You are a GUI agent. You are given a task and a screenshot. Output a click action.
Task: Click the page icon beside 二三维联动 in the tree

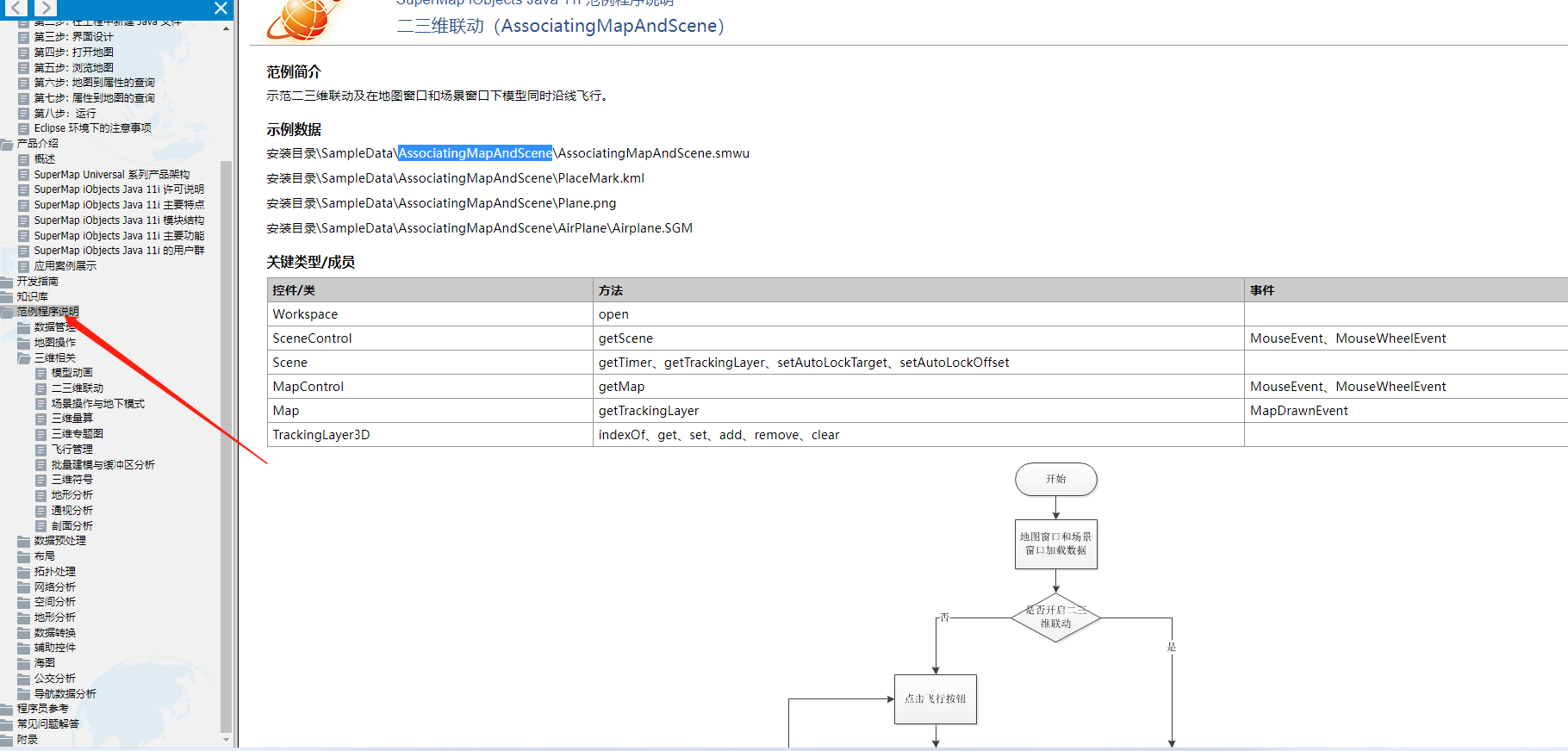pos(41,388)
